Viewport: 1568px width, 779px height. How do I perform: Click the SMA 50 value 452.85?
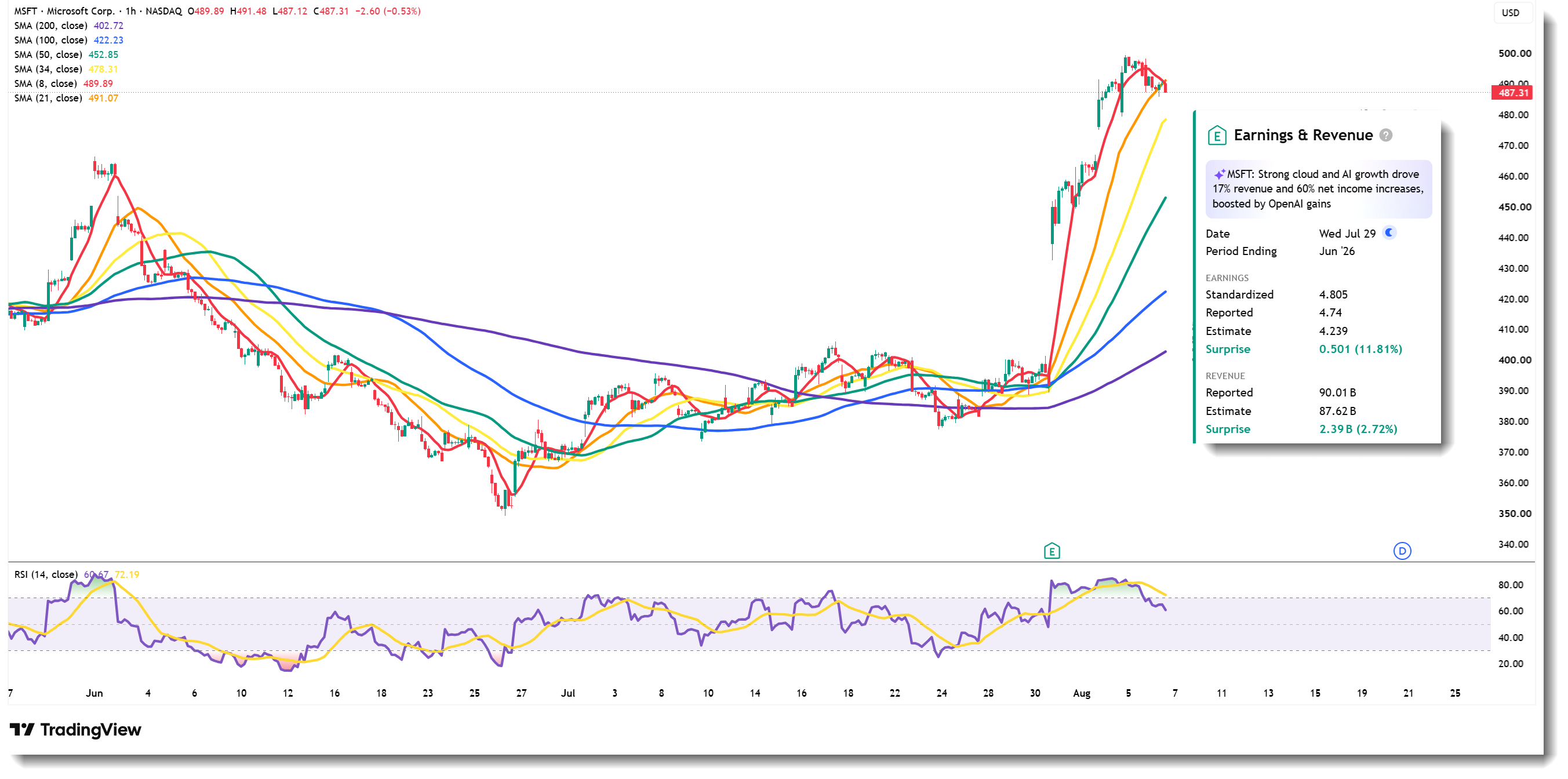(x=104, y=54)
